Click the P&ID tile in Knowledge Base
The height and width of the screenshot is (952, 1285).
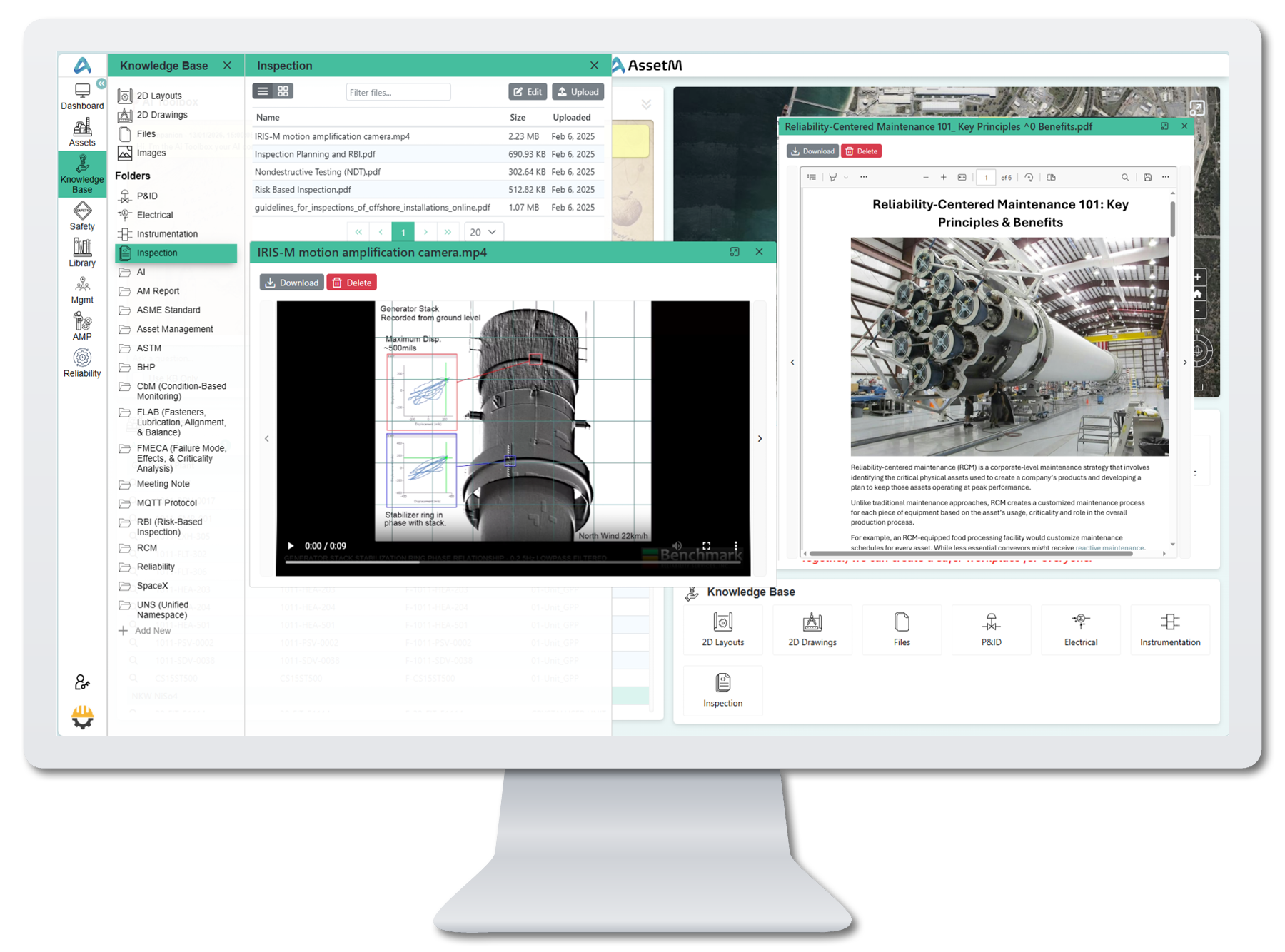991,629
